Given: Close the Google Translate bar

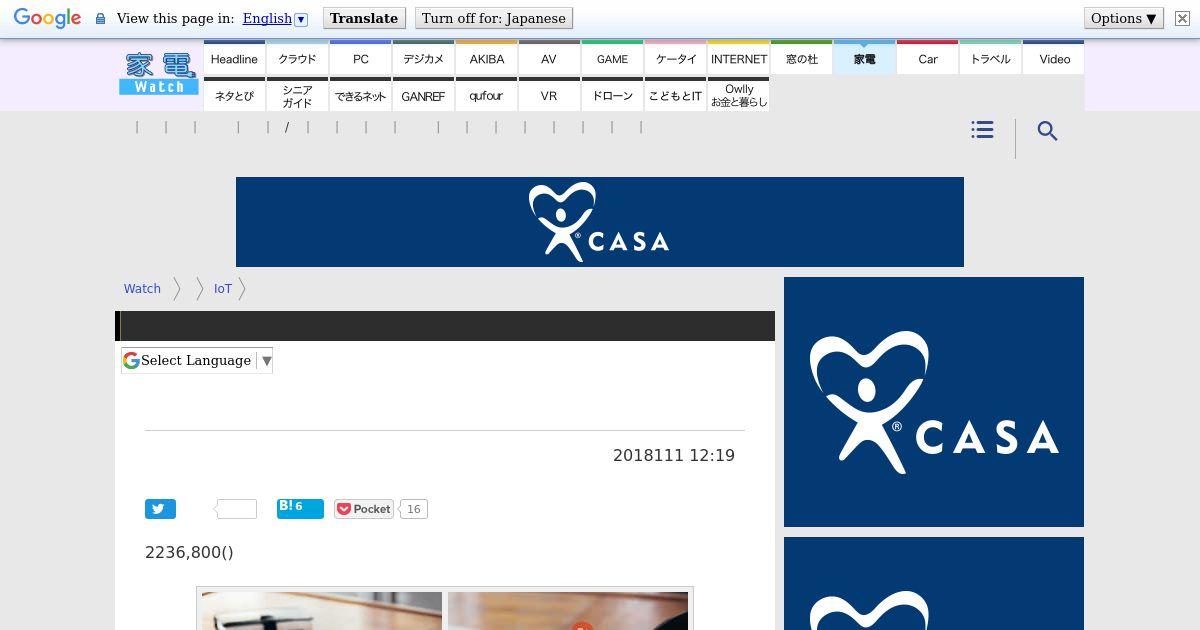Looking at the screenshot, I should click(x=1182, y=18).
